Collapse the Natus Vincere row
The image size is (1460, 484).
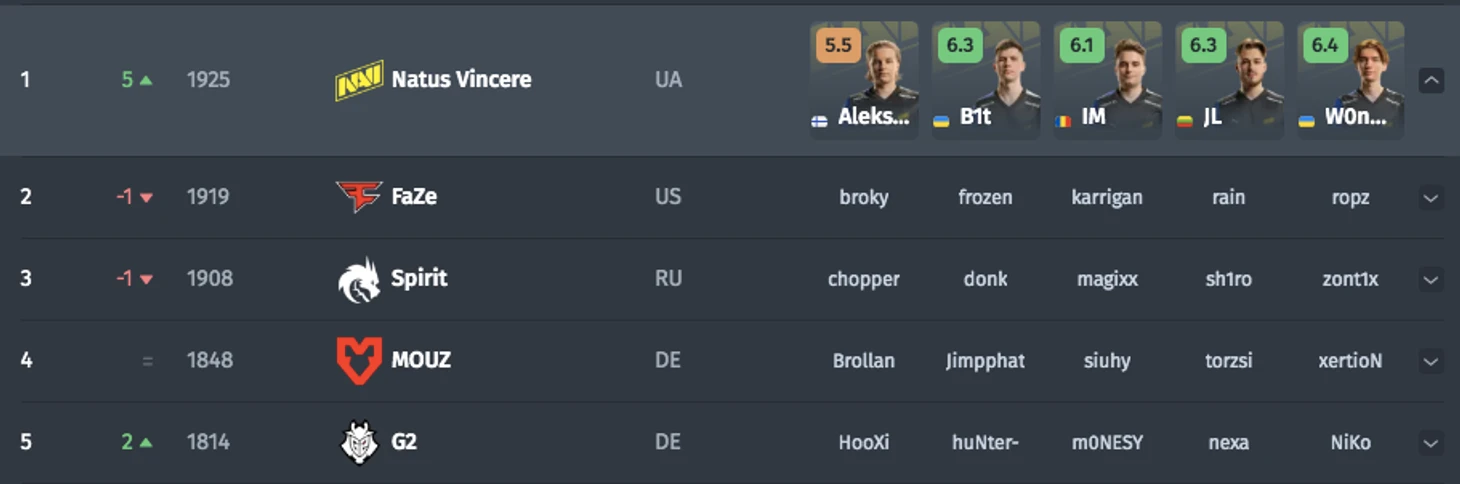click(1431, 80)
